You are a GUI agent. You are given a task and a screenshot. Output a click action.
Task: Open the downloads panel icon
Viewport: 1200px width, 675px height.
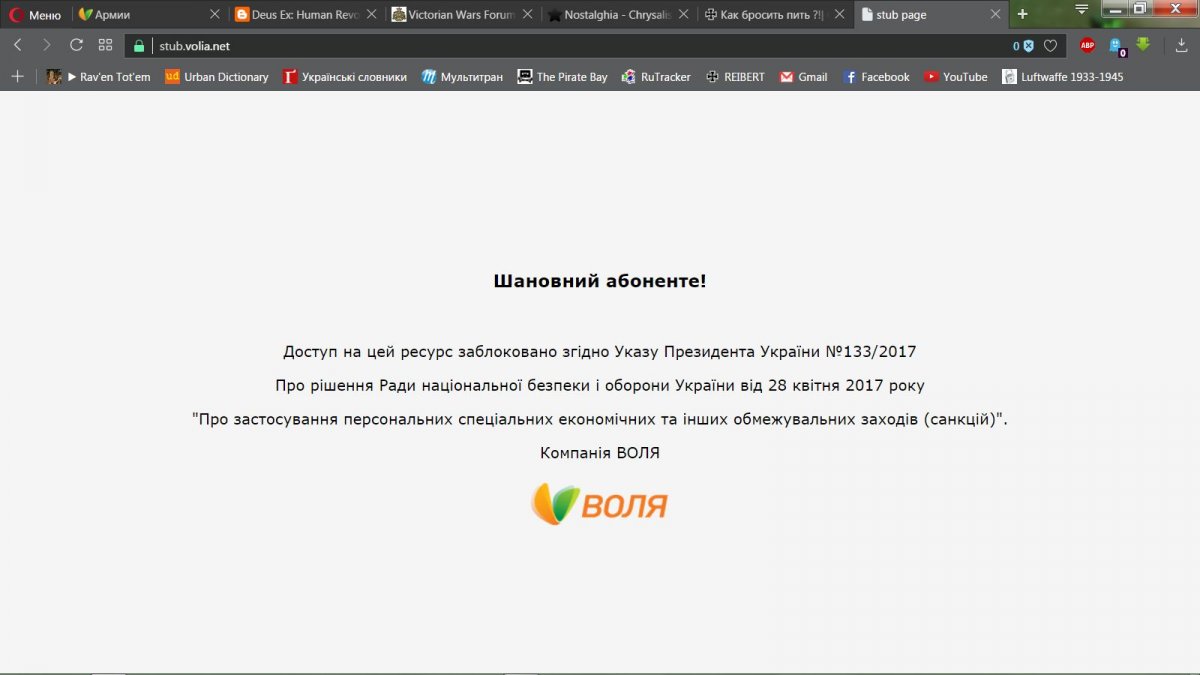click(x=1181, y=45)
